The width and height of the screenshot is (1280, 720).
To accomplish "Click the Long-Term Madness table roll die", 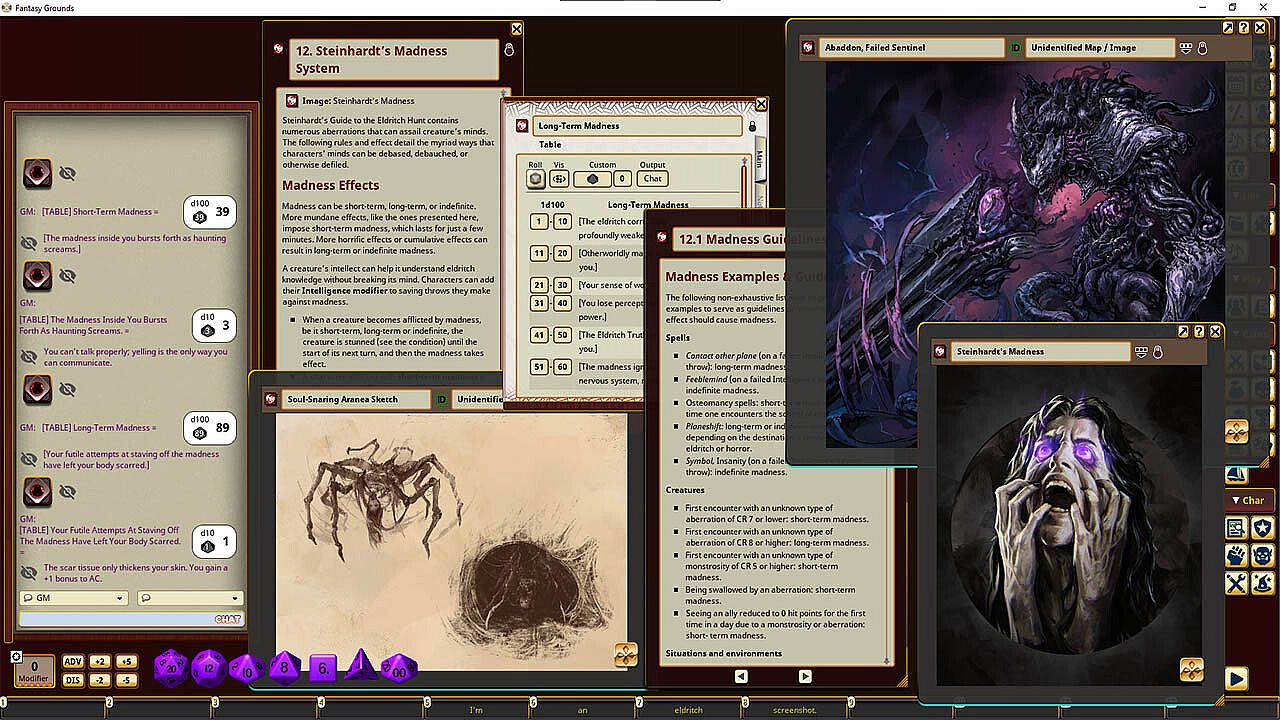I will pos(537,179).
